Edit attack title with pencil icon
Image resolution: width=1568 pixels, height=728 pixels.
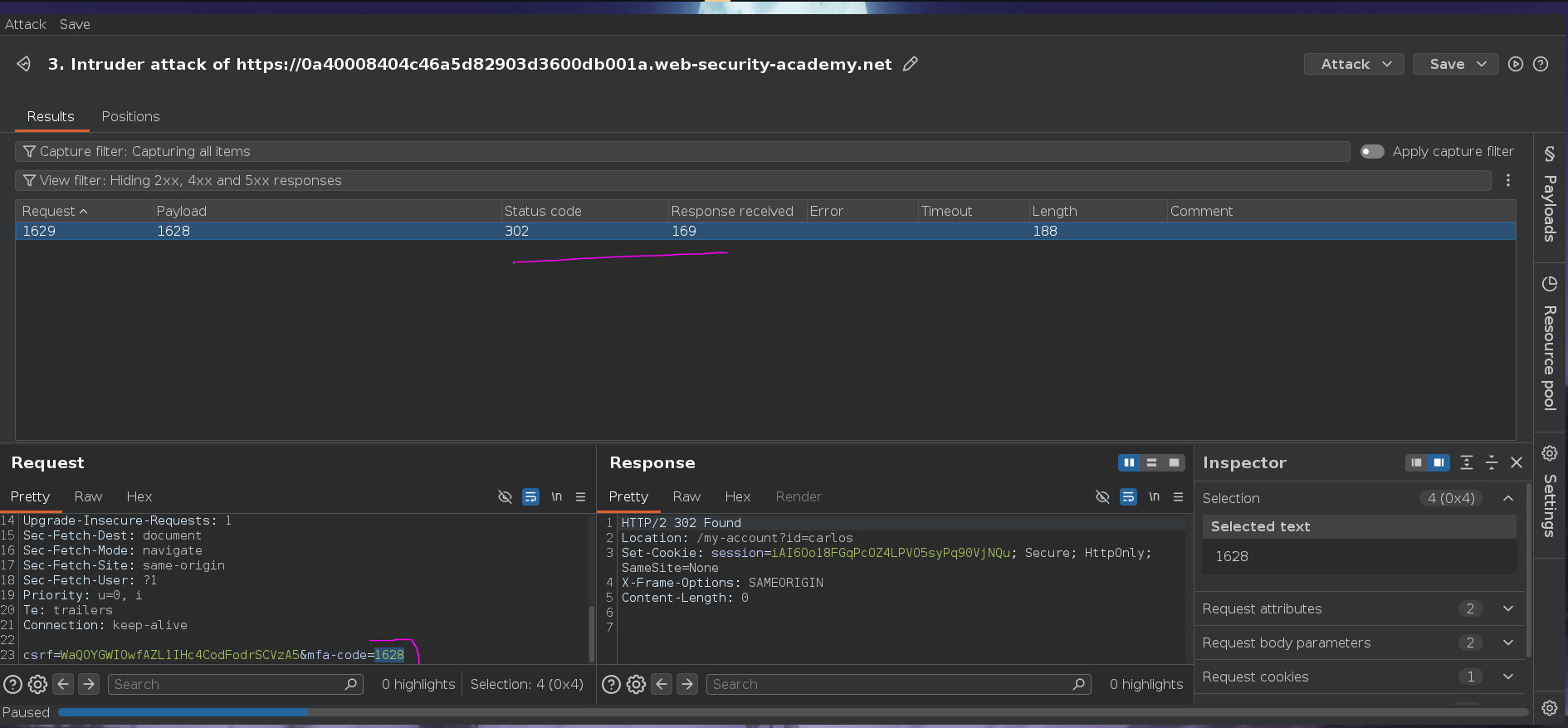coord(911,64)
